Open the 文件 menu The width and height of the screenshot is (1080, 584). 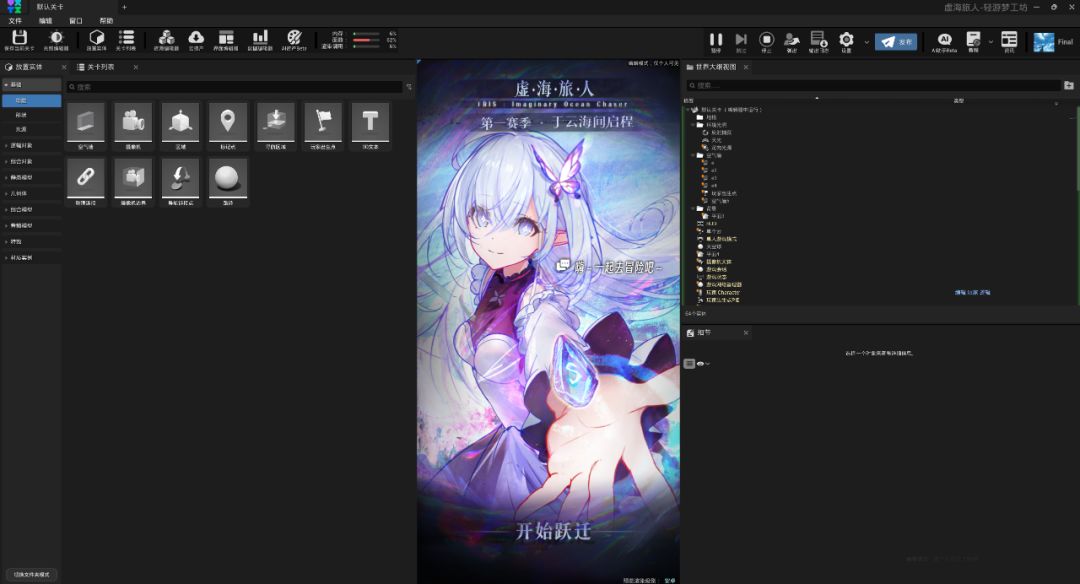[x=15, y=20]
